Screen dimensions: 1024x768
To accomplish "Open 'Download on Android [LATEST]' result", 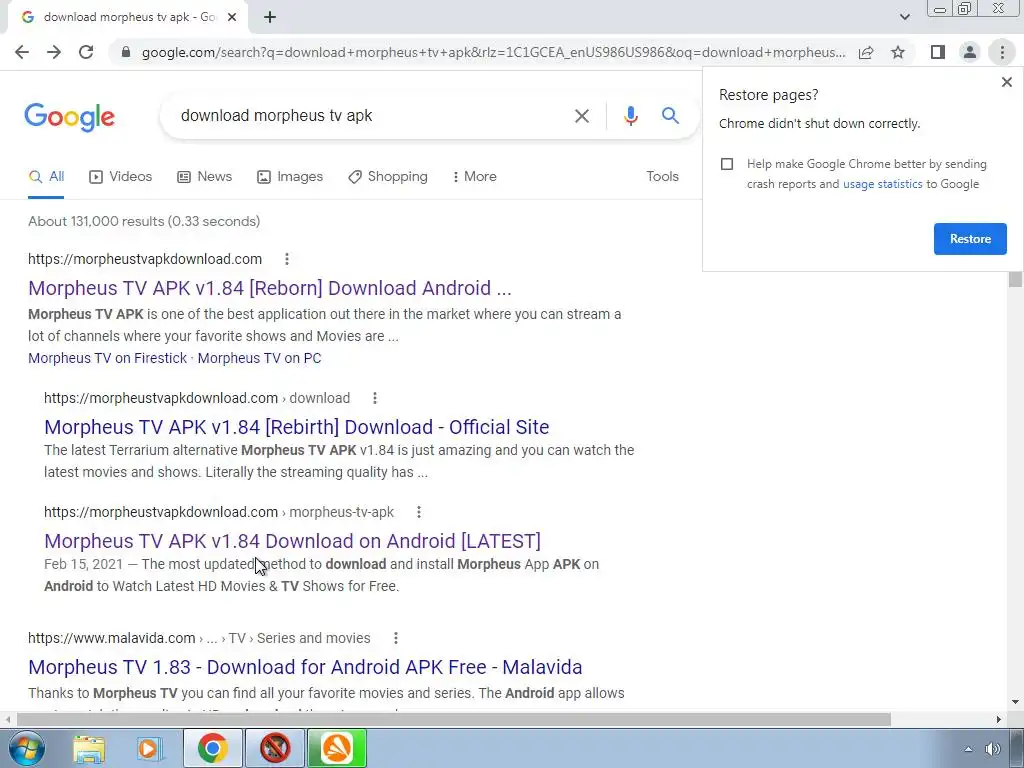I will coord(293,541).
